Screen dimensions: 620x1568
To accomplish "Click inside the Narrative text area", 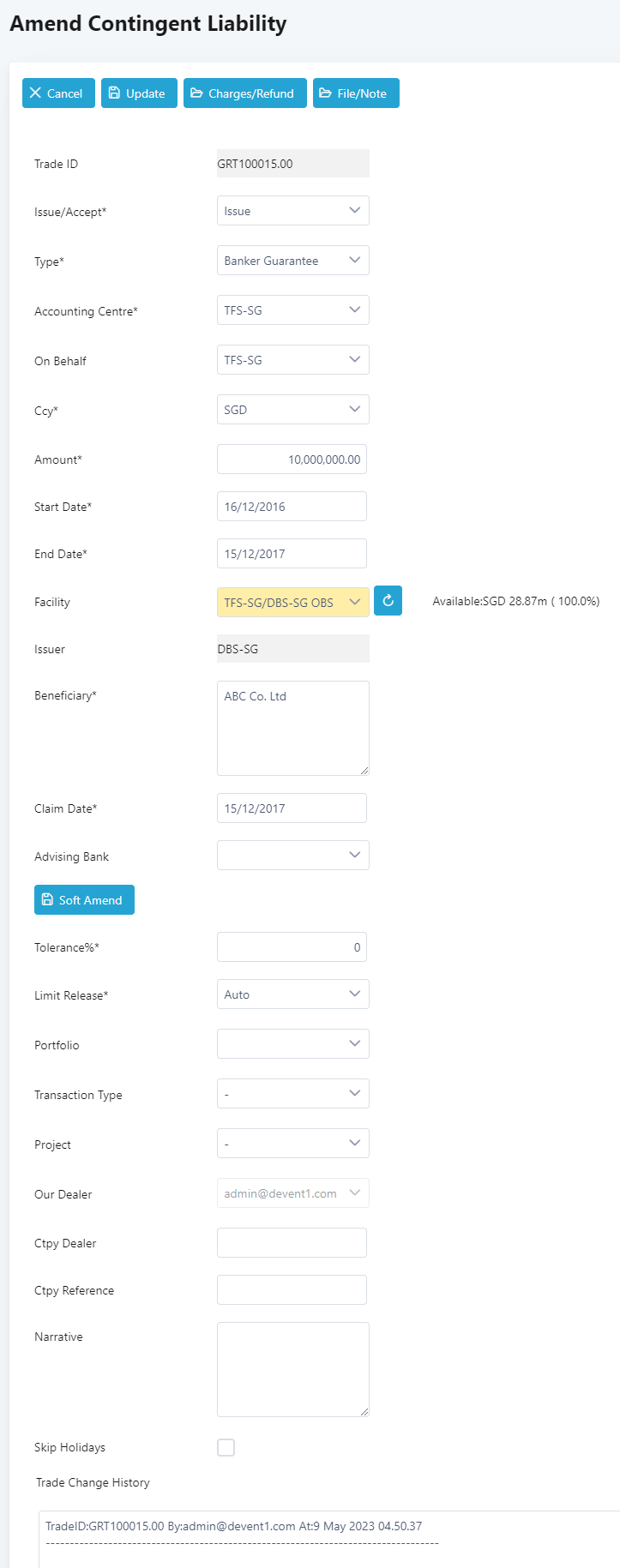I will pos(292,1369).
